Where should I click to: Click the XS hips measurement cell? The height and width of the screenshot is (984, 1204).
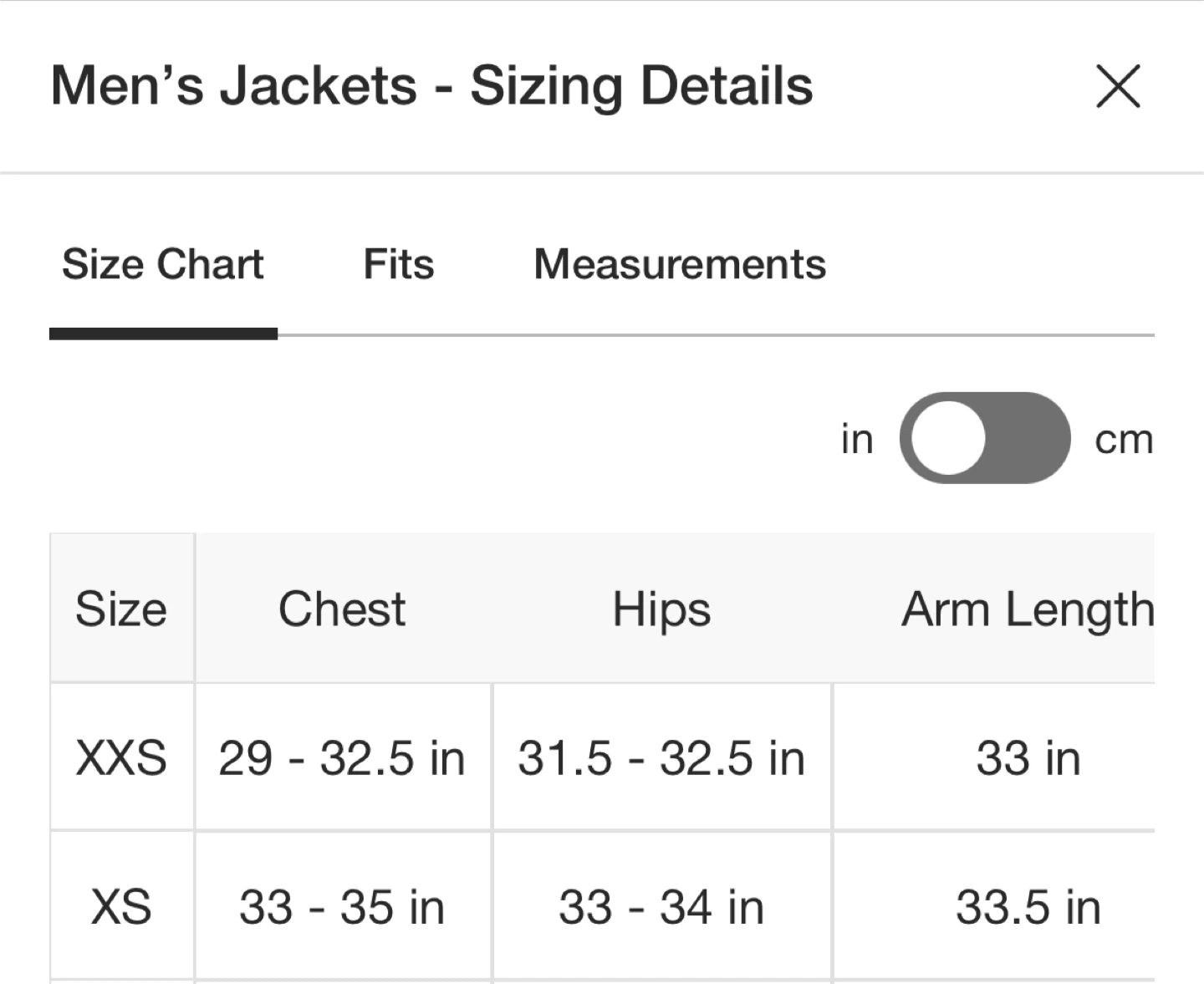pos(661,907)
